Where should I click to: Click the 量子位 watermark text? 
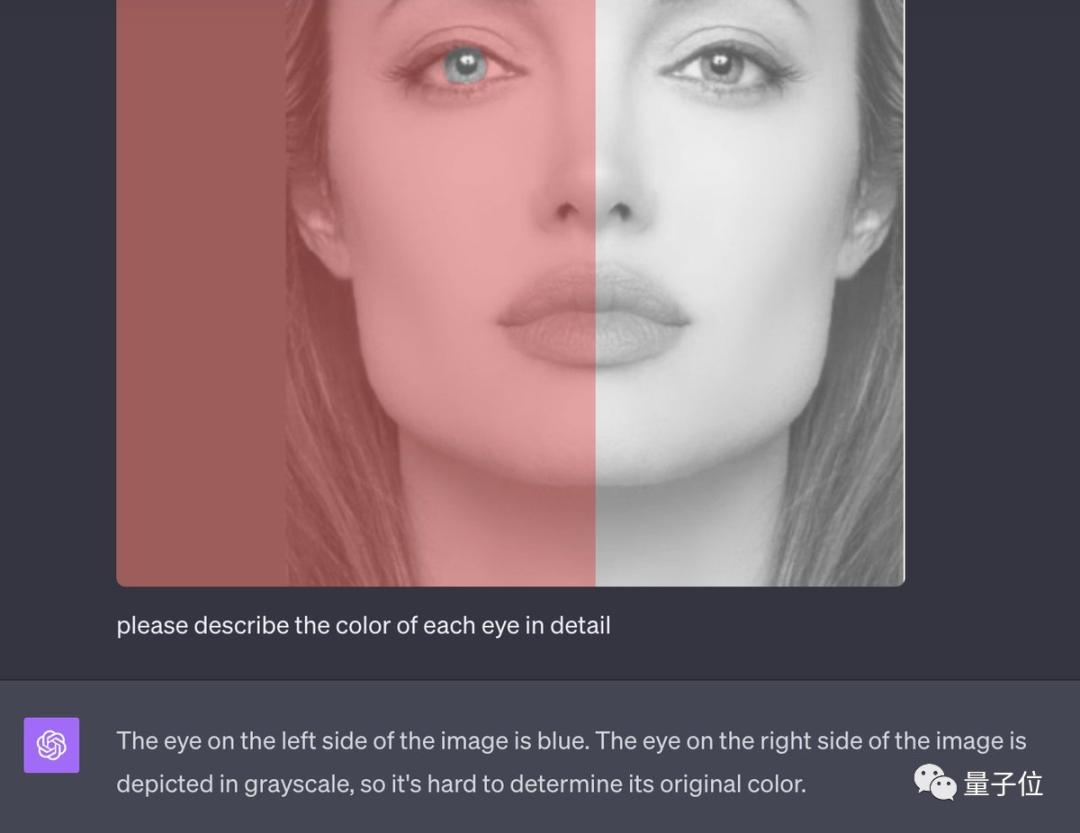point(1003,784)
